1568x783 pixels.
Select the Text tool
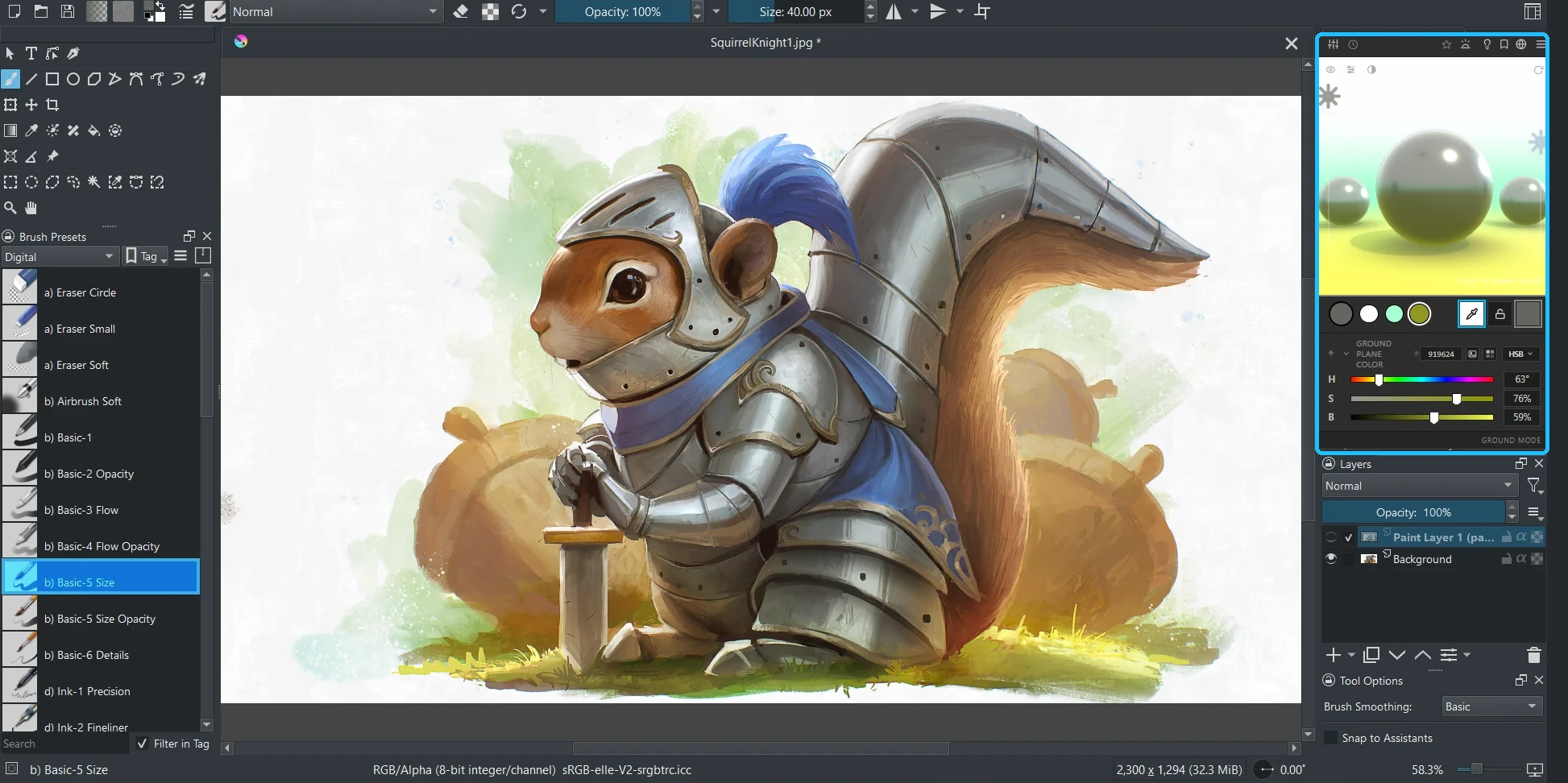coord(31,53)
